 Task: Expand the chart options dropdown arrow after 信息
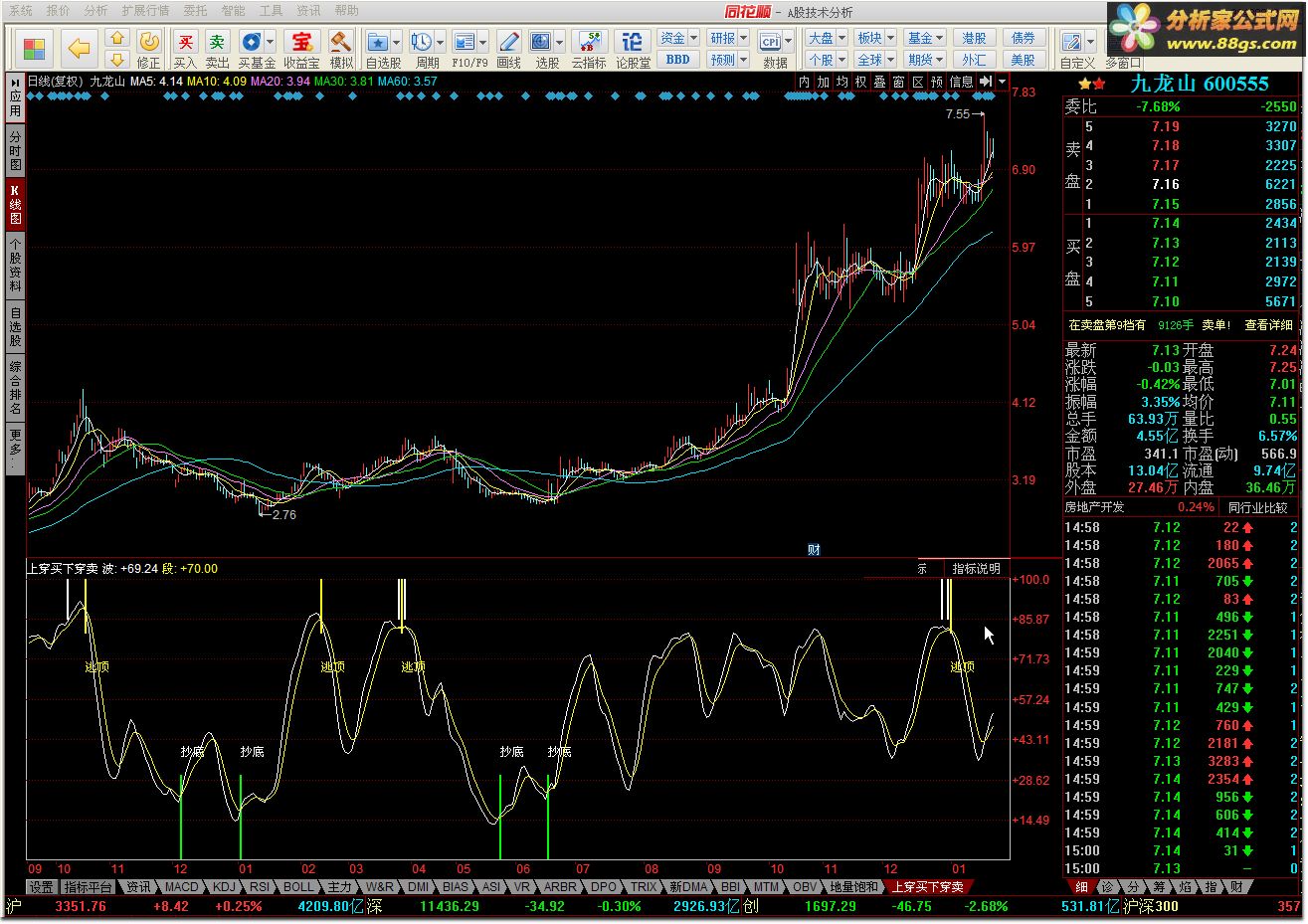coord(1001,82)
